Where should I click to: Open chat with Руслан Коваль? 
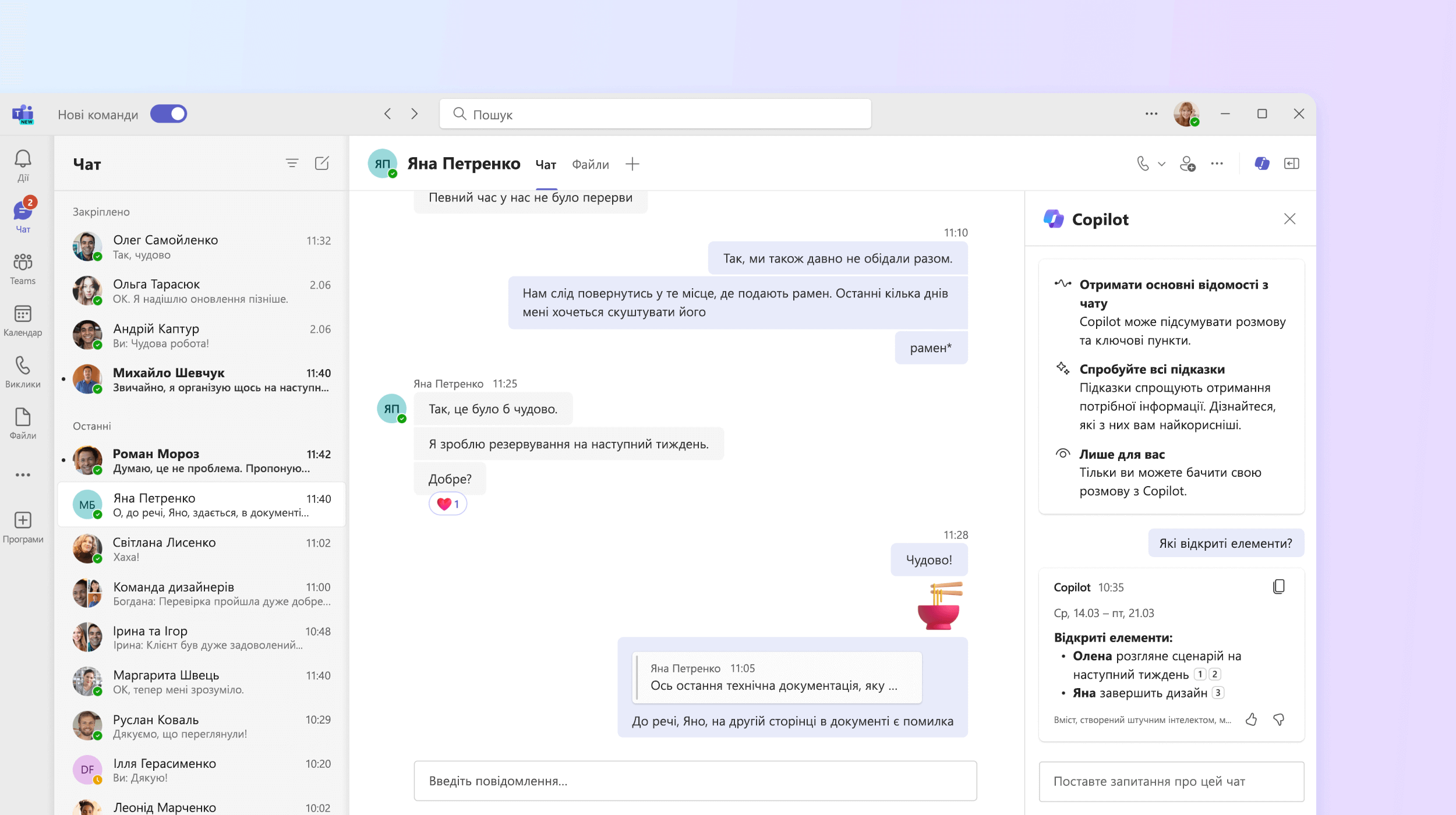click(x=202, y=726)
